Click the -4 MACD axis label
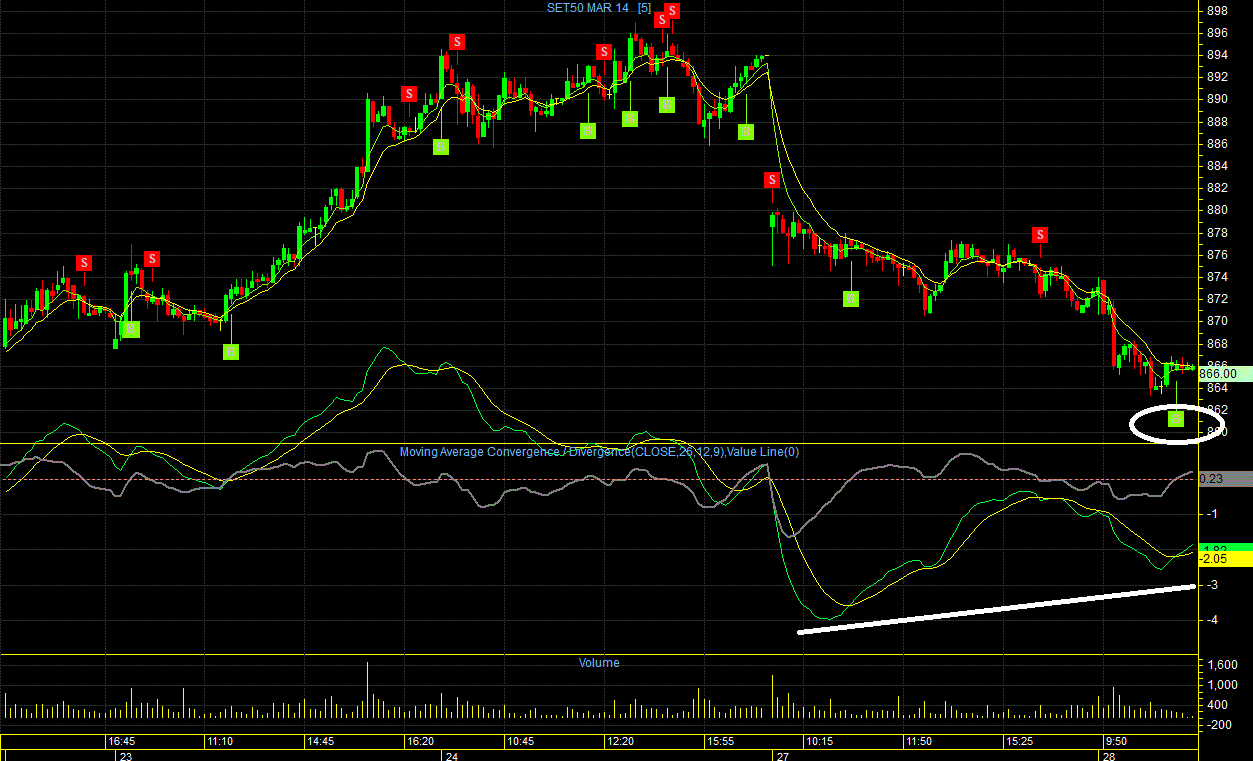 [1212, 621]
